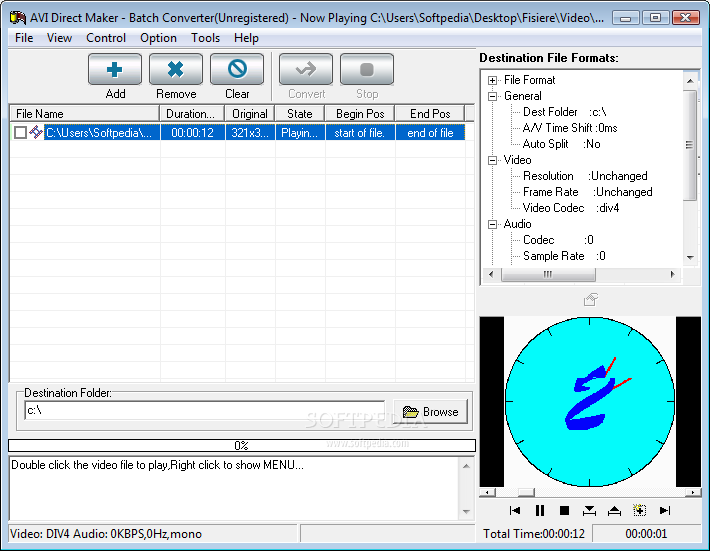This screenshot has width=710, height=551.
Task: Click the film icon of the listed file
Action: (36, 132)
